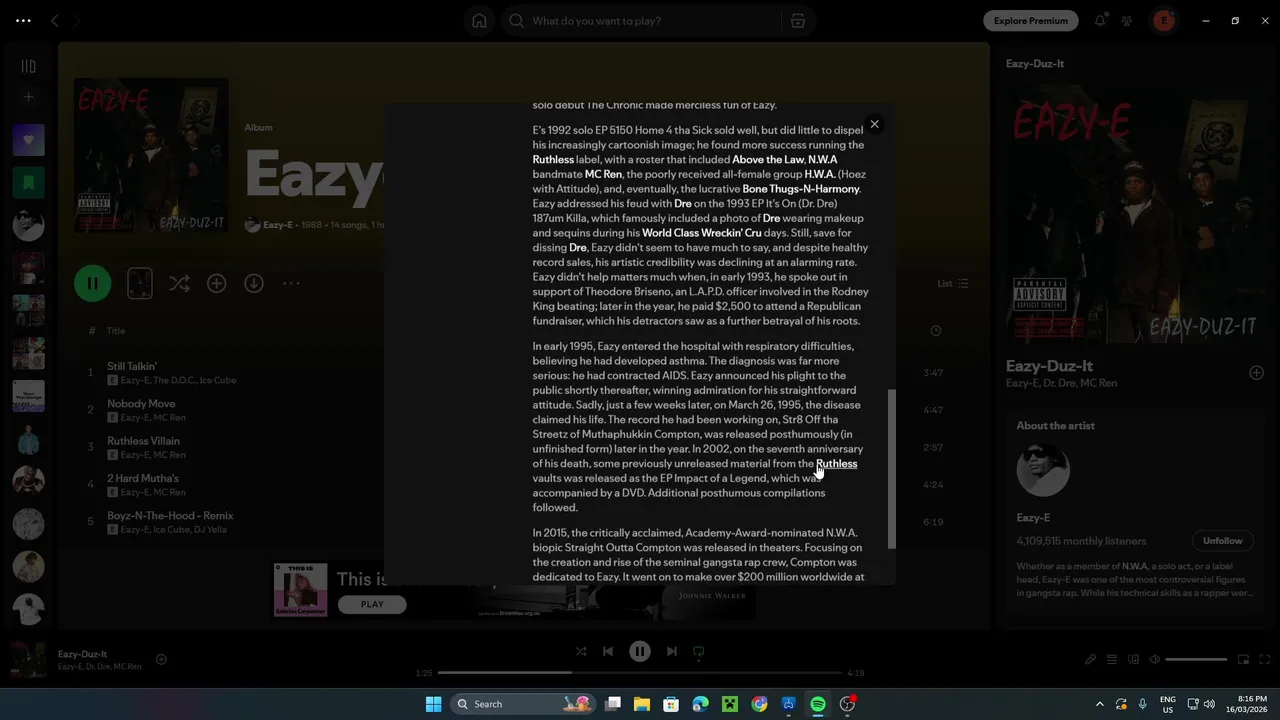Click the bio popup vertical scrollbar
This screenshot has height=720, width=1280.
892,468
